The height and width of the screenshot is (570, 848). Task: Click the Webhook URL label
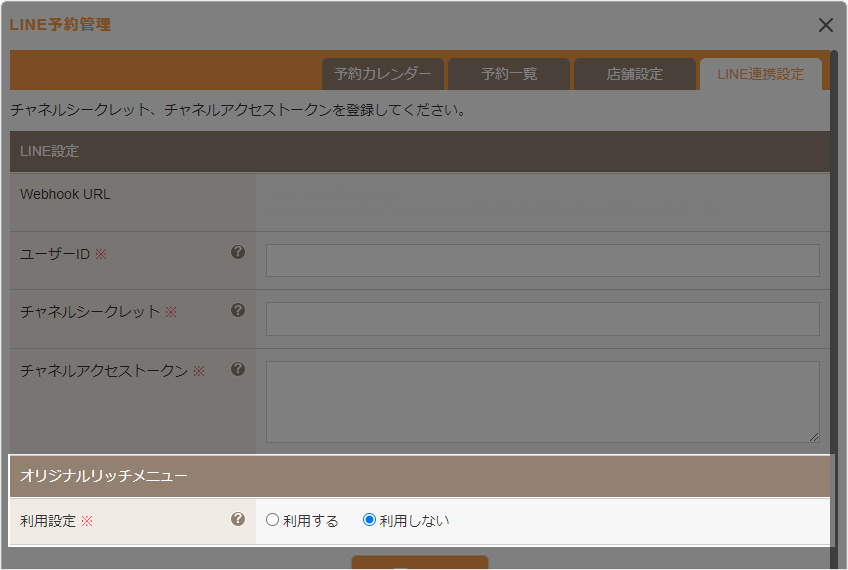tap(65, 194)
